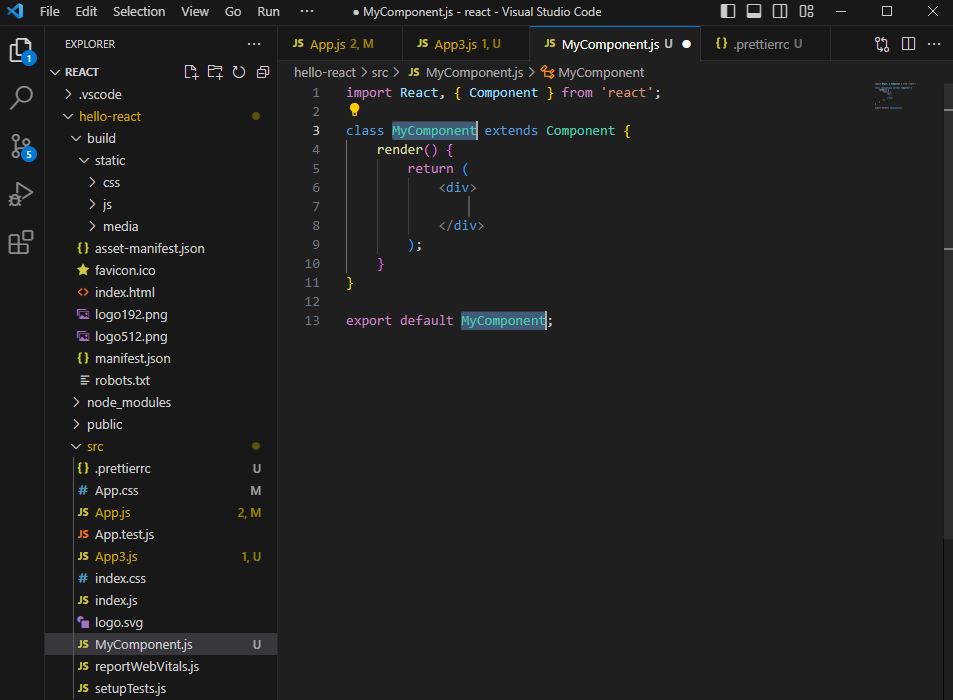Click the lightbulb code action icon

point(354,109)
